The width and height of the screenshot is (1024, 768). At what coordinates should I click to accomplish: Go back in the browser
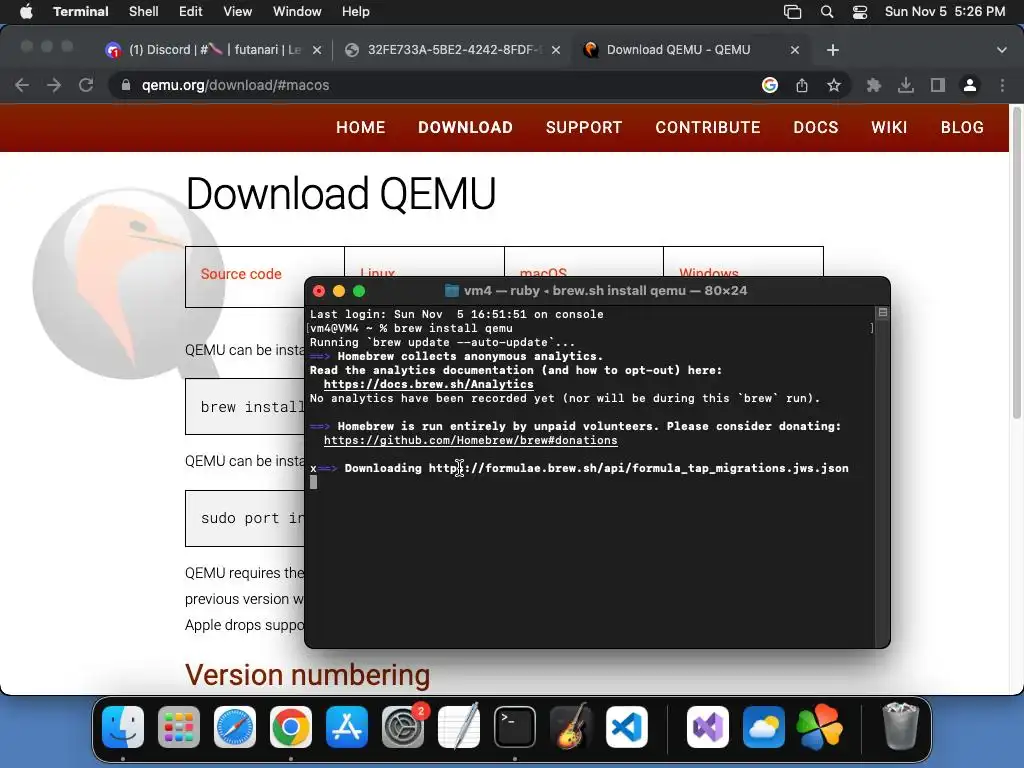22,86
